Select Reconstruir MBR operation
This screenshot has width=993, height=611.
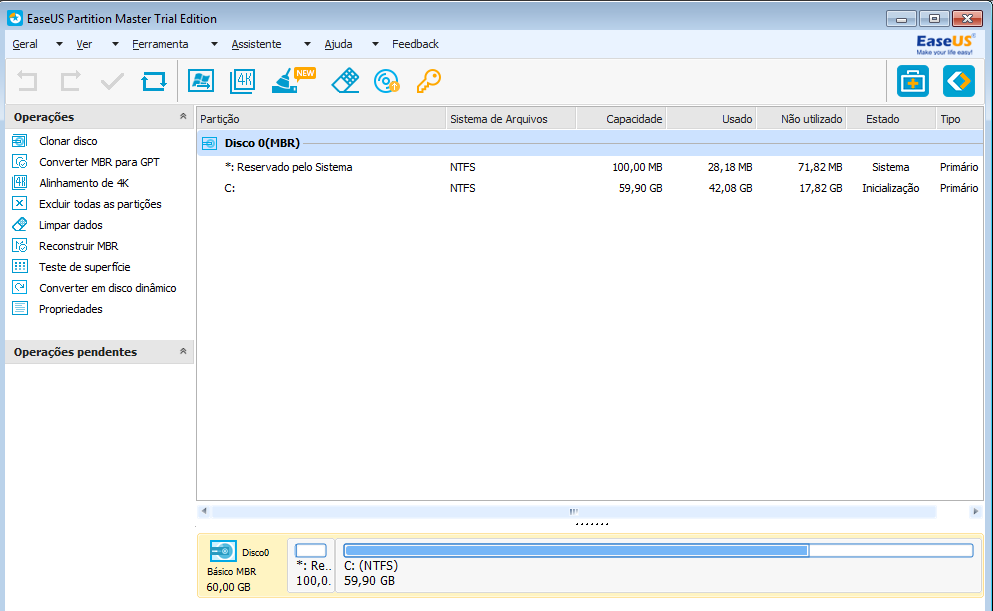click(79, 246)
